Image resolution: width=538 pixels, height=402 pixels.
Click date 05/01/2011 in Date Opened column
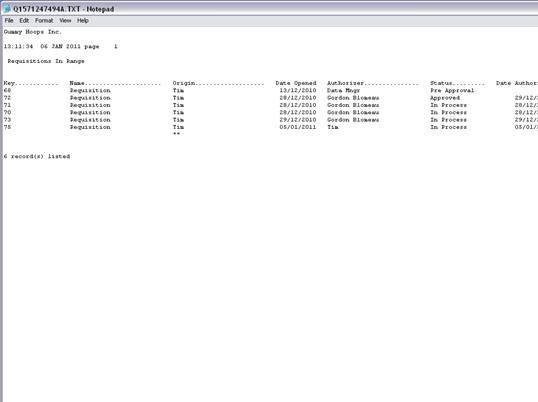coord(298,127)
